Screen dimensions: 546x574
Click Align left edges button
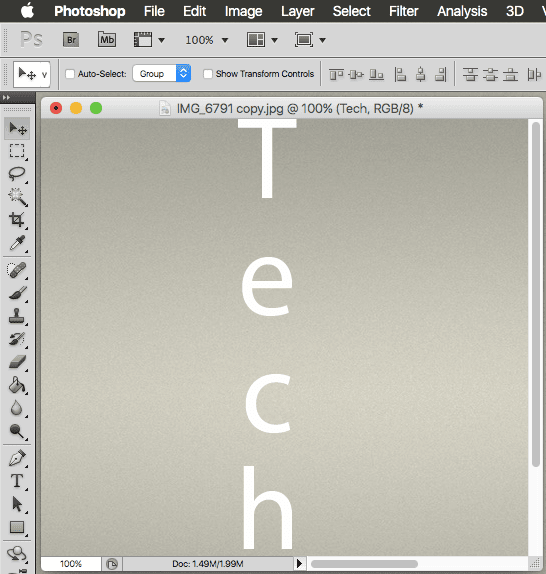click(400, 74)
